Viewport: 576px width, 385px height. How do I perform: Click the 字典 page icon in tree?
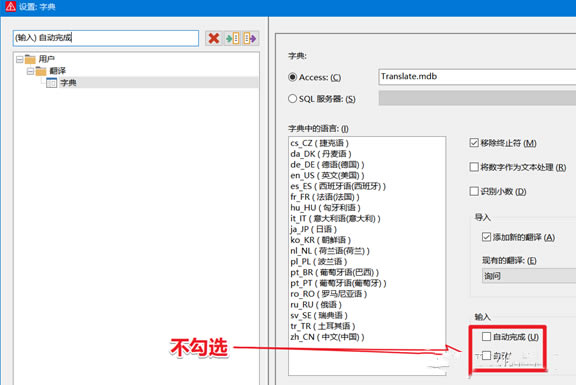(51, 83)
